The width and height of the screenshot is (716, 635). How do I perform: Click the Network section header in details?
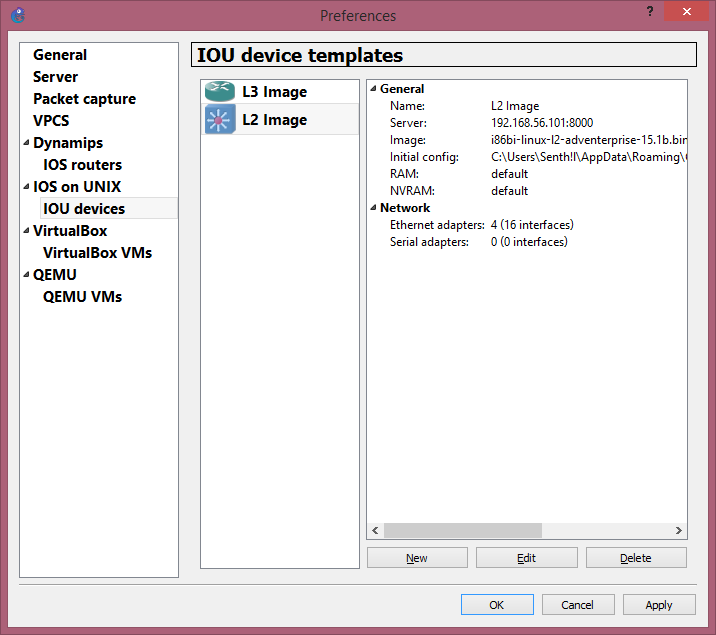coord(405,208)
